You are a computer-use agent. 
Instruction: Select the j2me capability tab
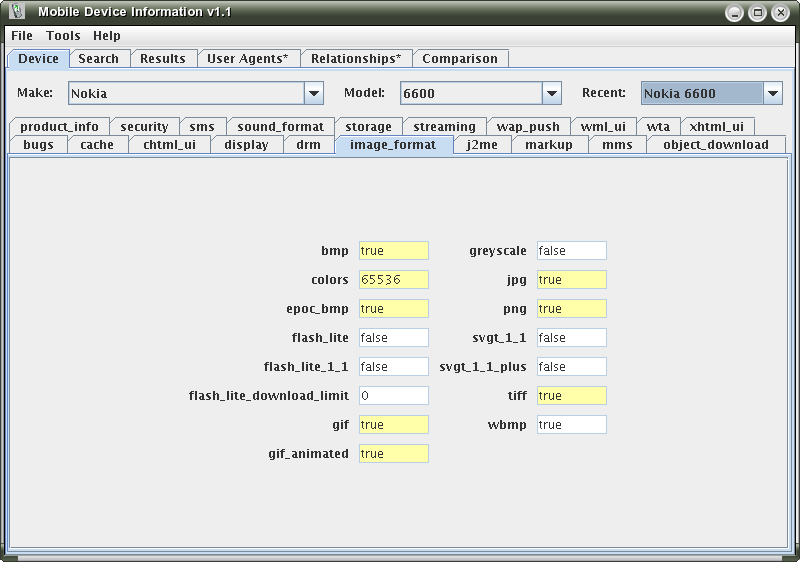(482, 145)
